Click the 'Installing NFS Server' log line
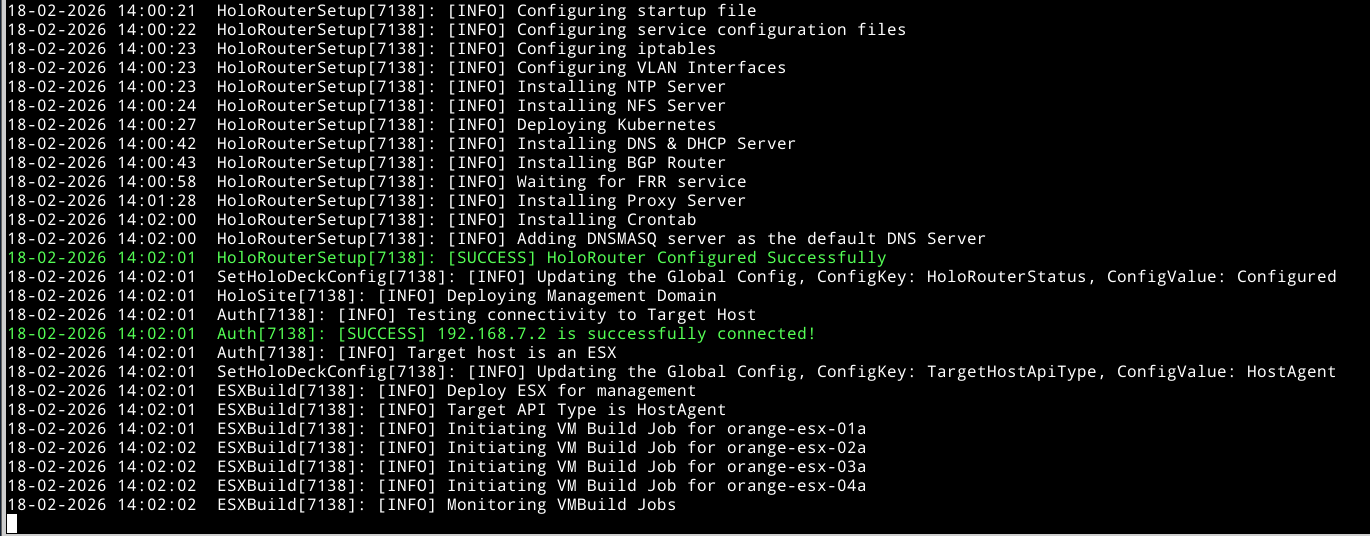 tap(621, 106)
